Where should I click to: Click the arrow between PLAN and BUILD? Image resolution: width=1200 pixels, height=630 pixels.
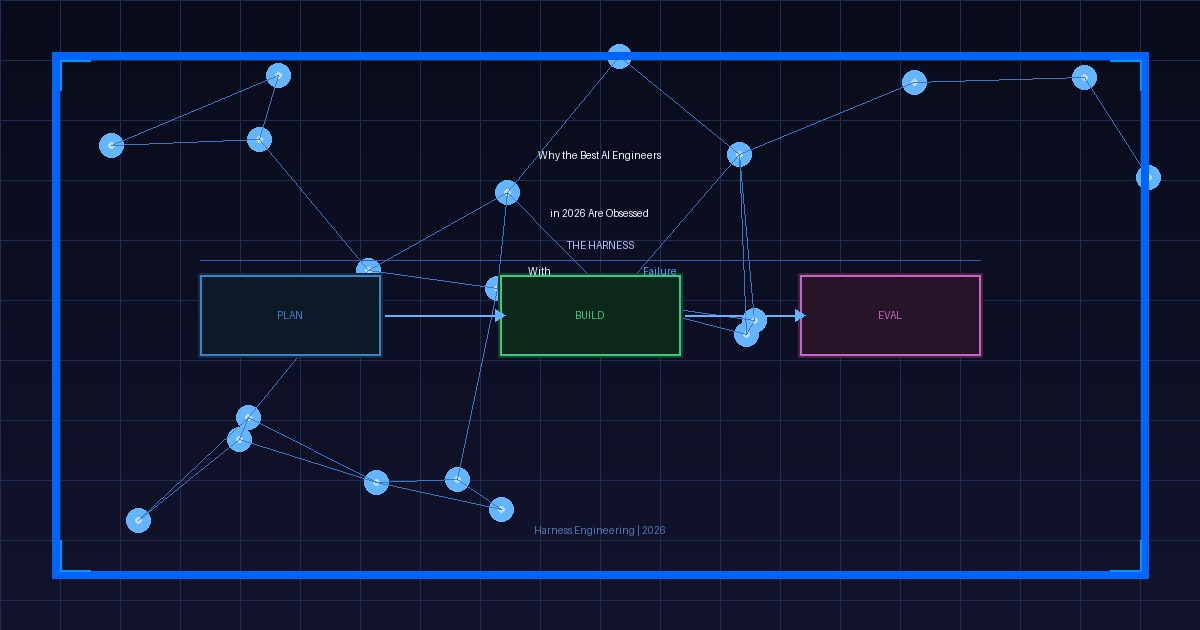[440, 316]
